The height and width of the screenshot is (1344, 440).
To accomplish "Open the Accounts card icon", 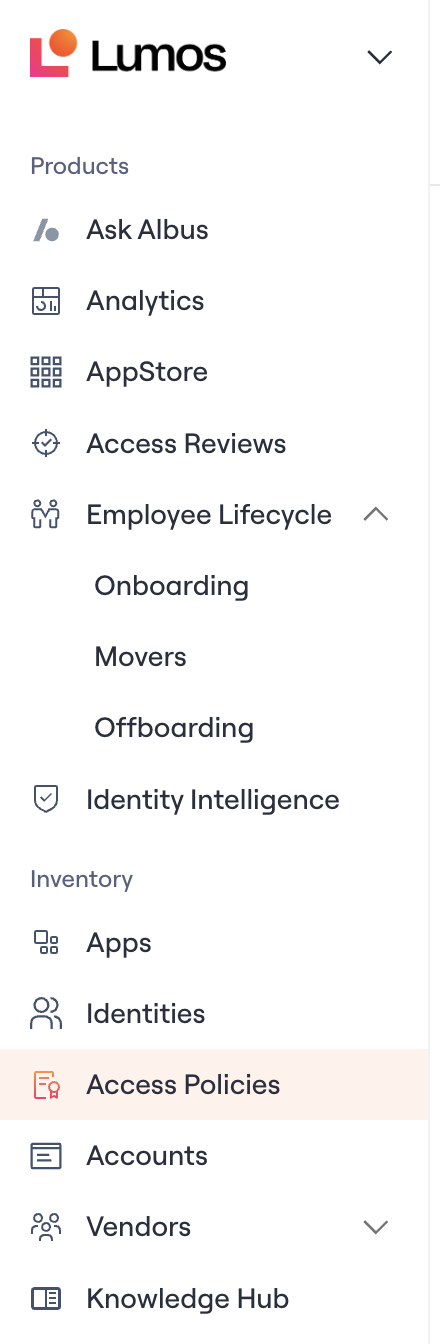I will coord(46,1156).
